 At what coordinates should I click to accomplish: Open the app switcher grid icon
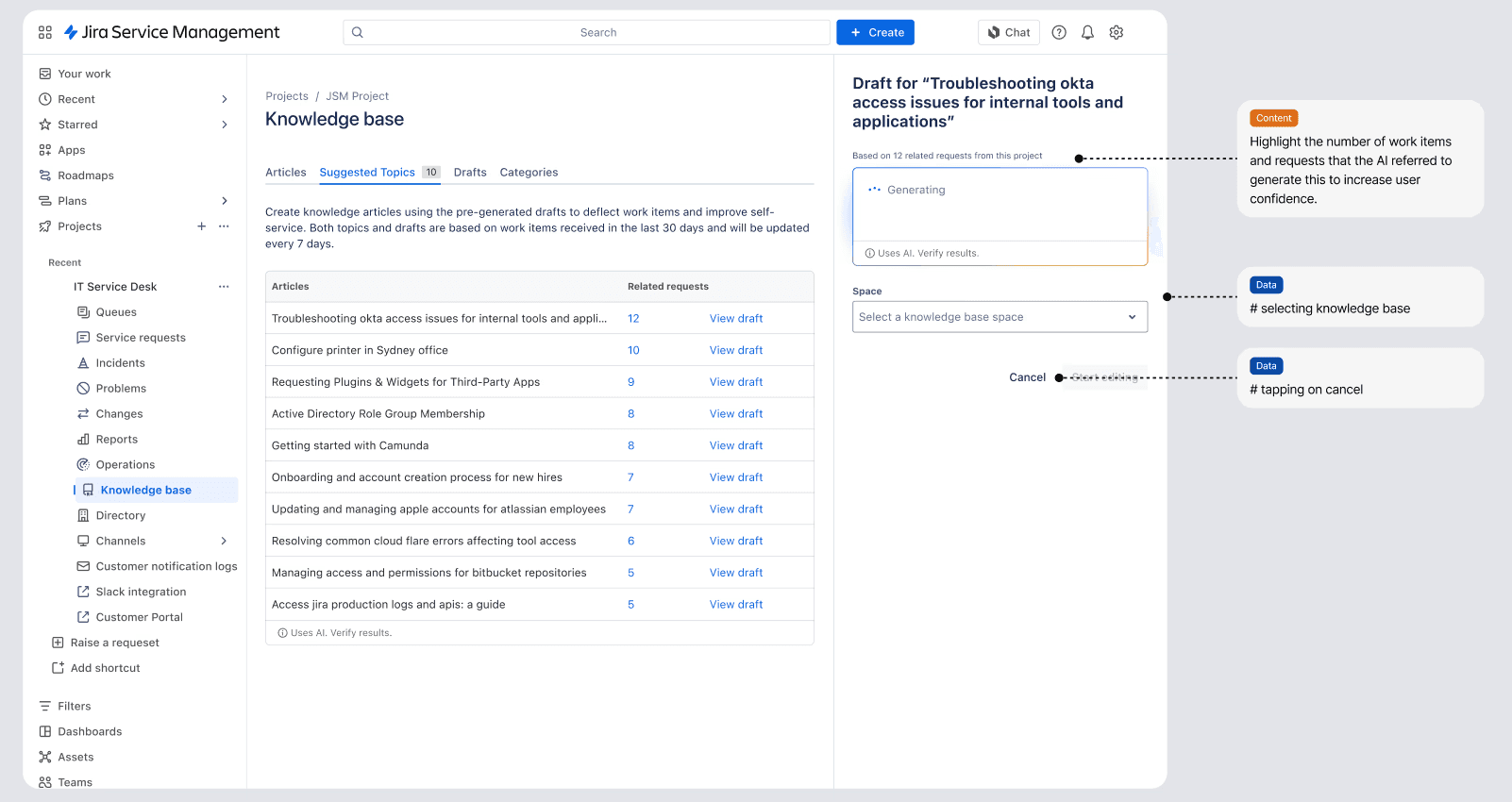44,32
